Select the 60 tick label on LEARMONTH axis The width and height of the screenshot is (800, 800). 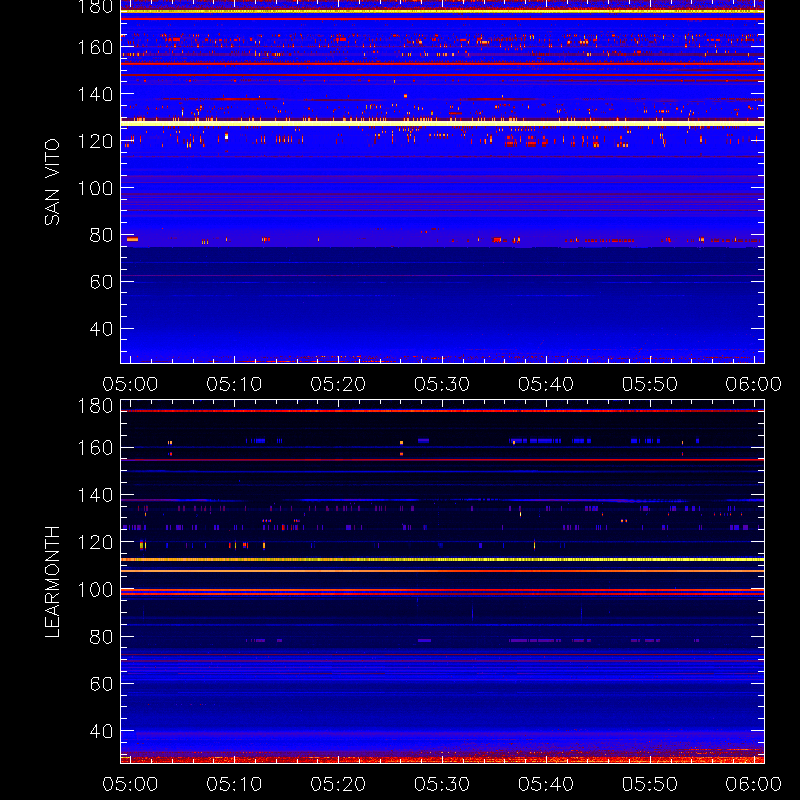click(x=101, y=684)
